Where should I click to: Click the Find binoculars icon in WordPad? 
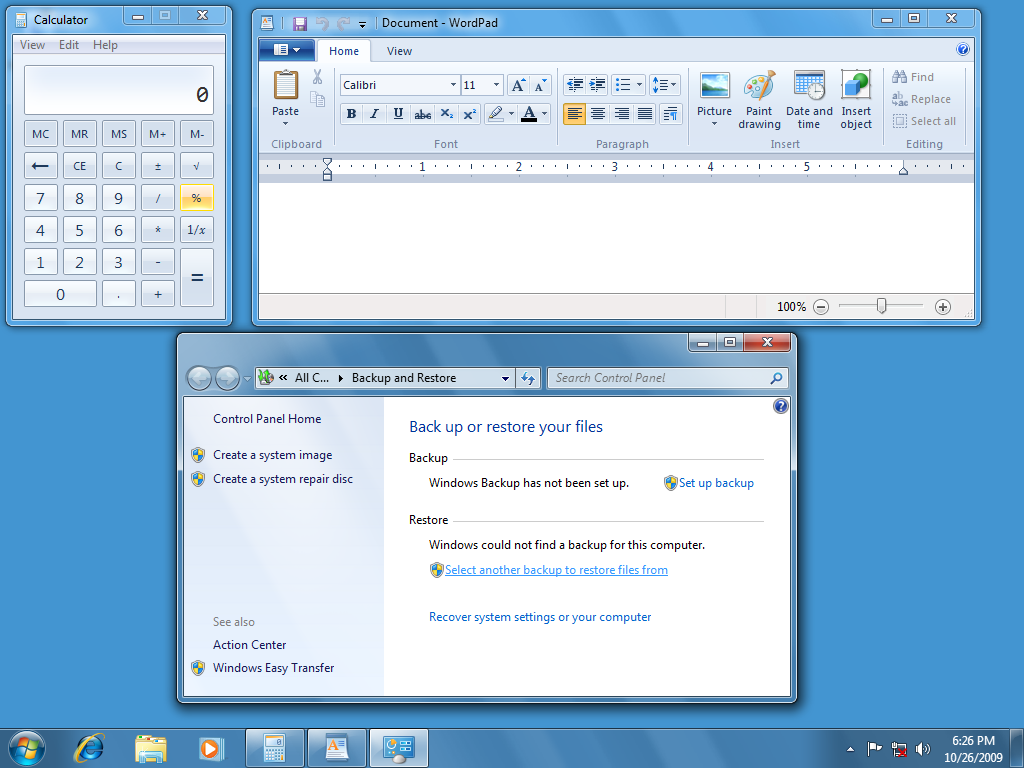click(x=899, y=76)
